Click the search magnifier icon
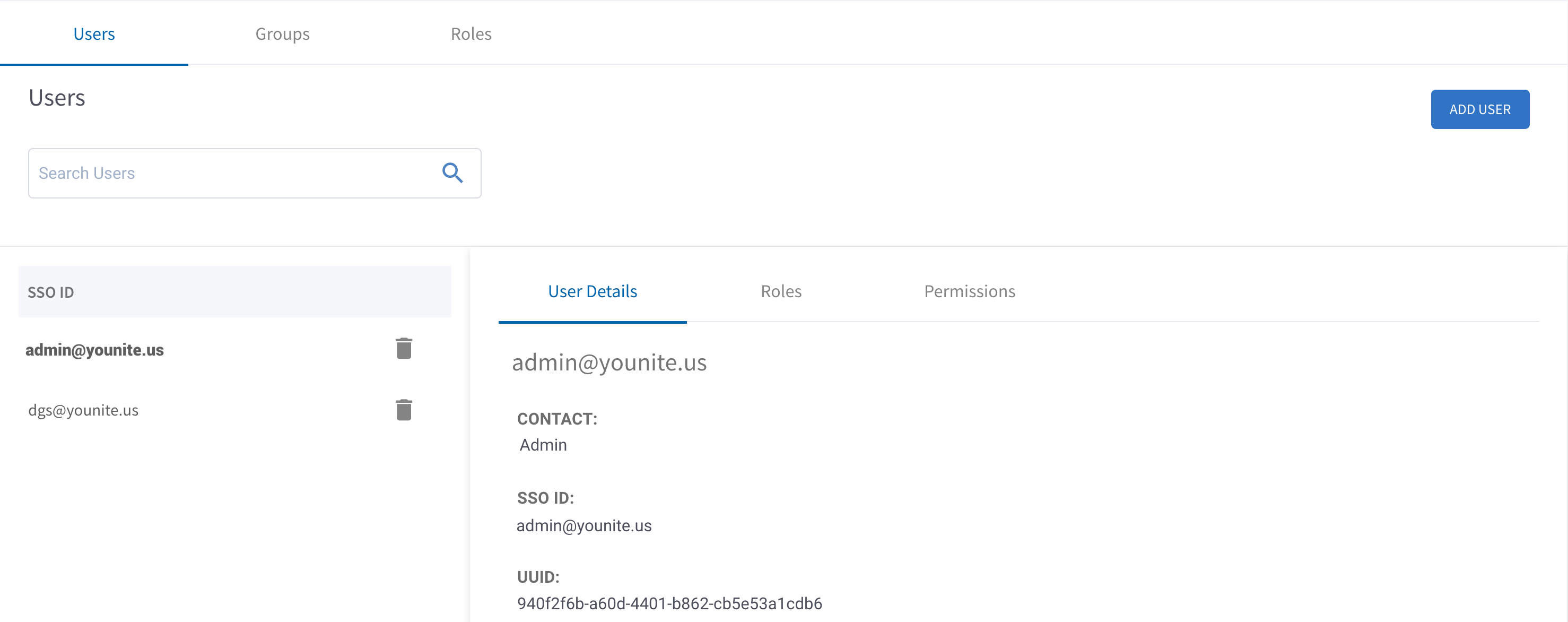Viewport: 1568px width, 622px height. point(452,173)
